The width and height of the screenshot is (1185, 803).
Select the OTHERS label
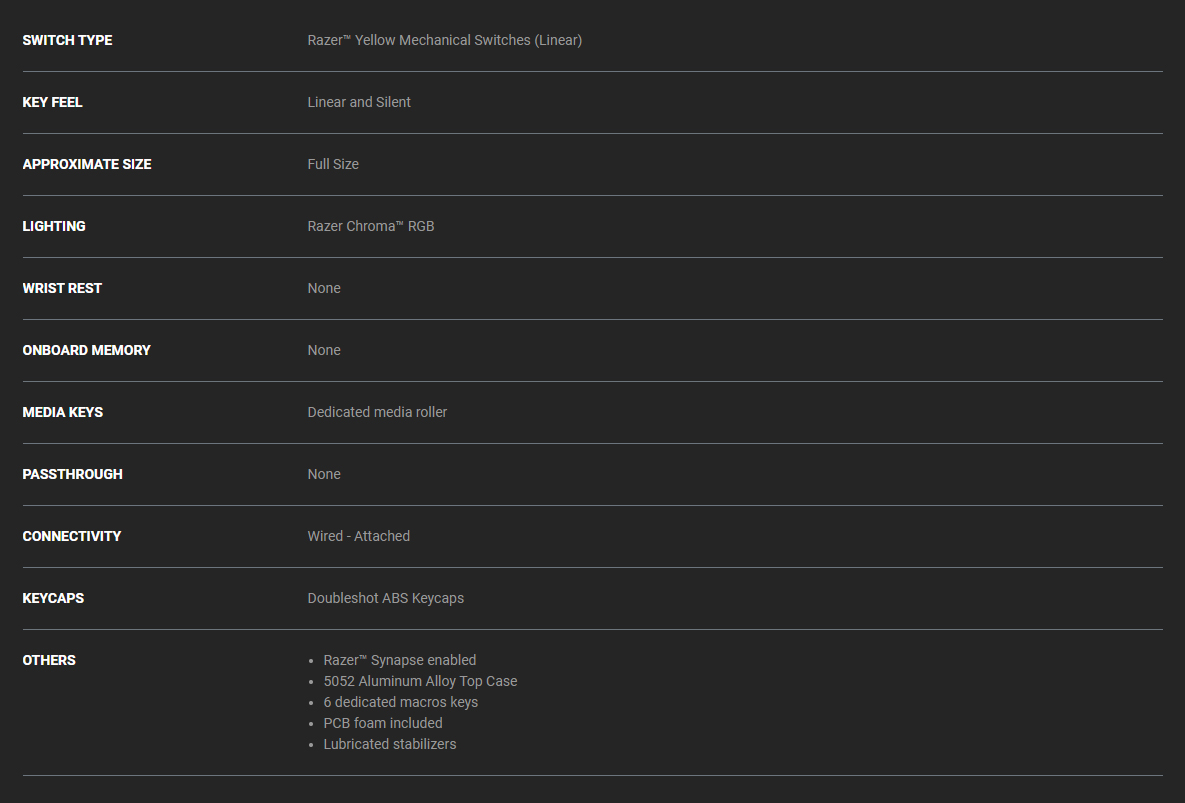pyautogui.click(x=49, y=659)
